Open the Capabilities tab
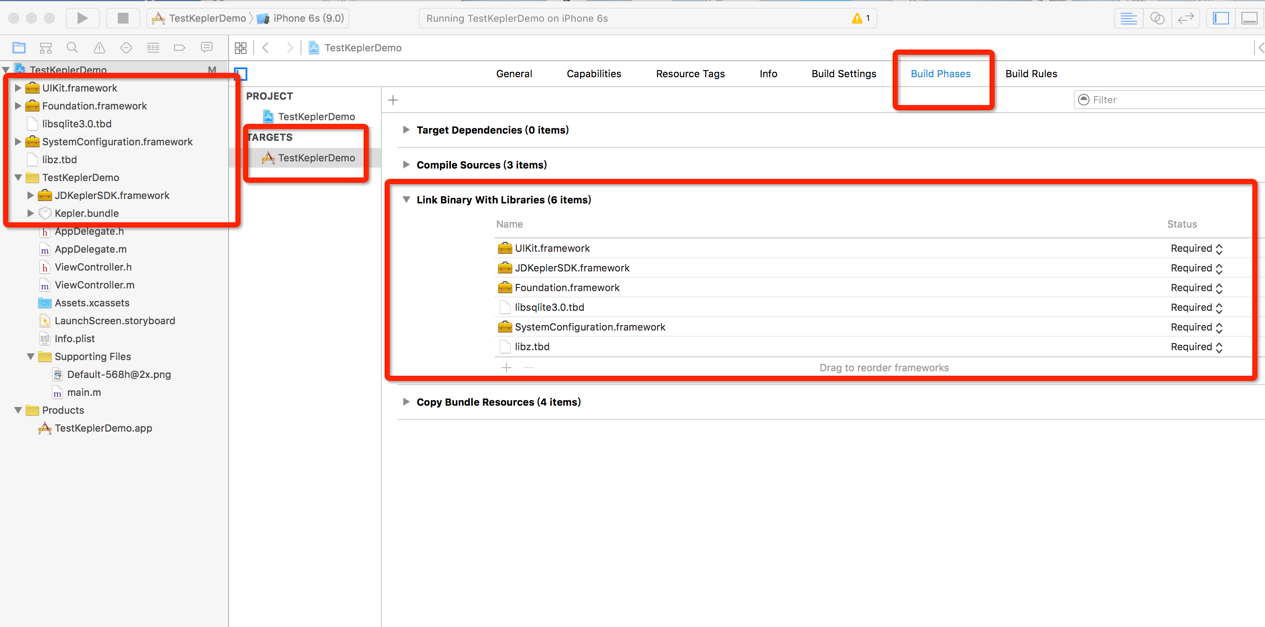1265x627 pixels. coord(594,74)
